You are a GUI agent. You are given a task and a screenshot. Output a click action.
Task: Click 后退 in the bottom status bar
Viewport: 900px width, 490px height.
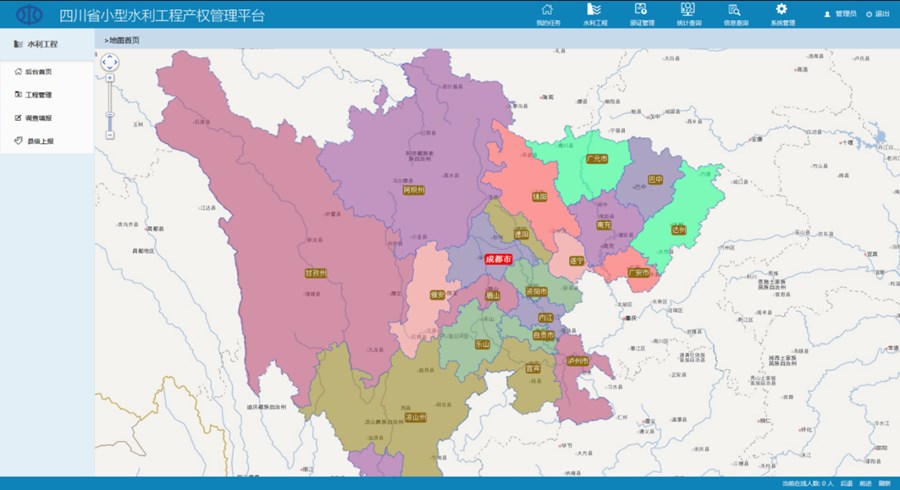(x=846, y=483)
